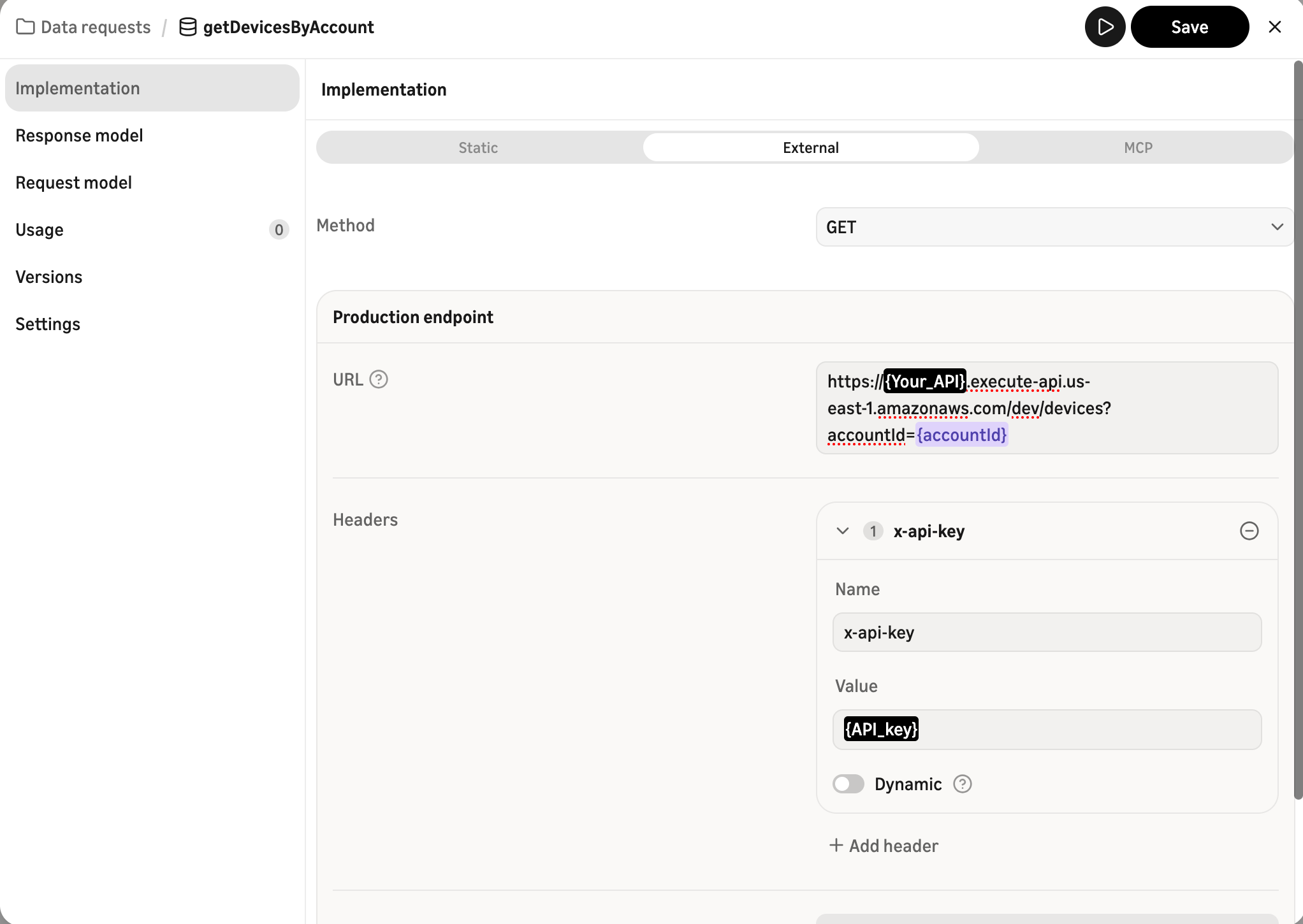Viewport: 1303px width, 924px height.
Task: Click into the production URL field
Action: pos(1047,408)
